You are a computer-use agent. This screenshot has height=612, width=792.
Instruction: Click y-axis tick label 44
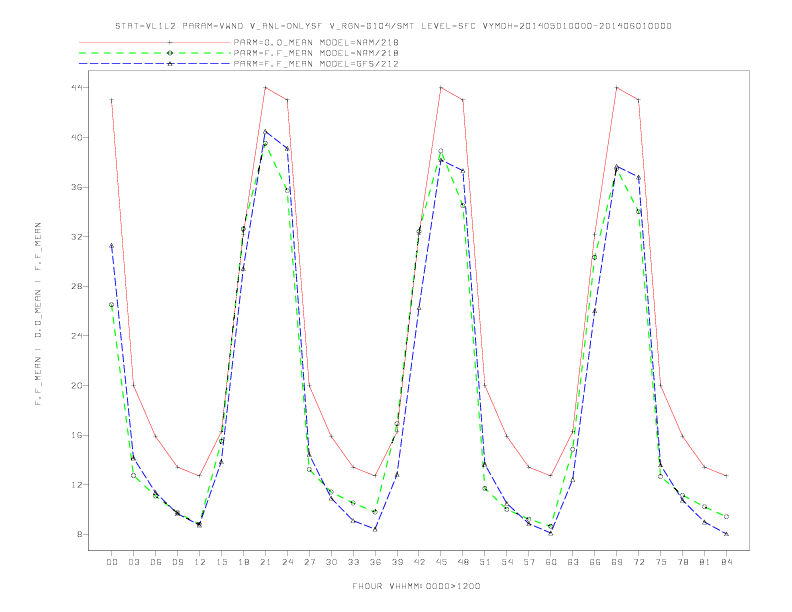click(x=77, y=88)
